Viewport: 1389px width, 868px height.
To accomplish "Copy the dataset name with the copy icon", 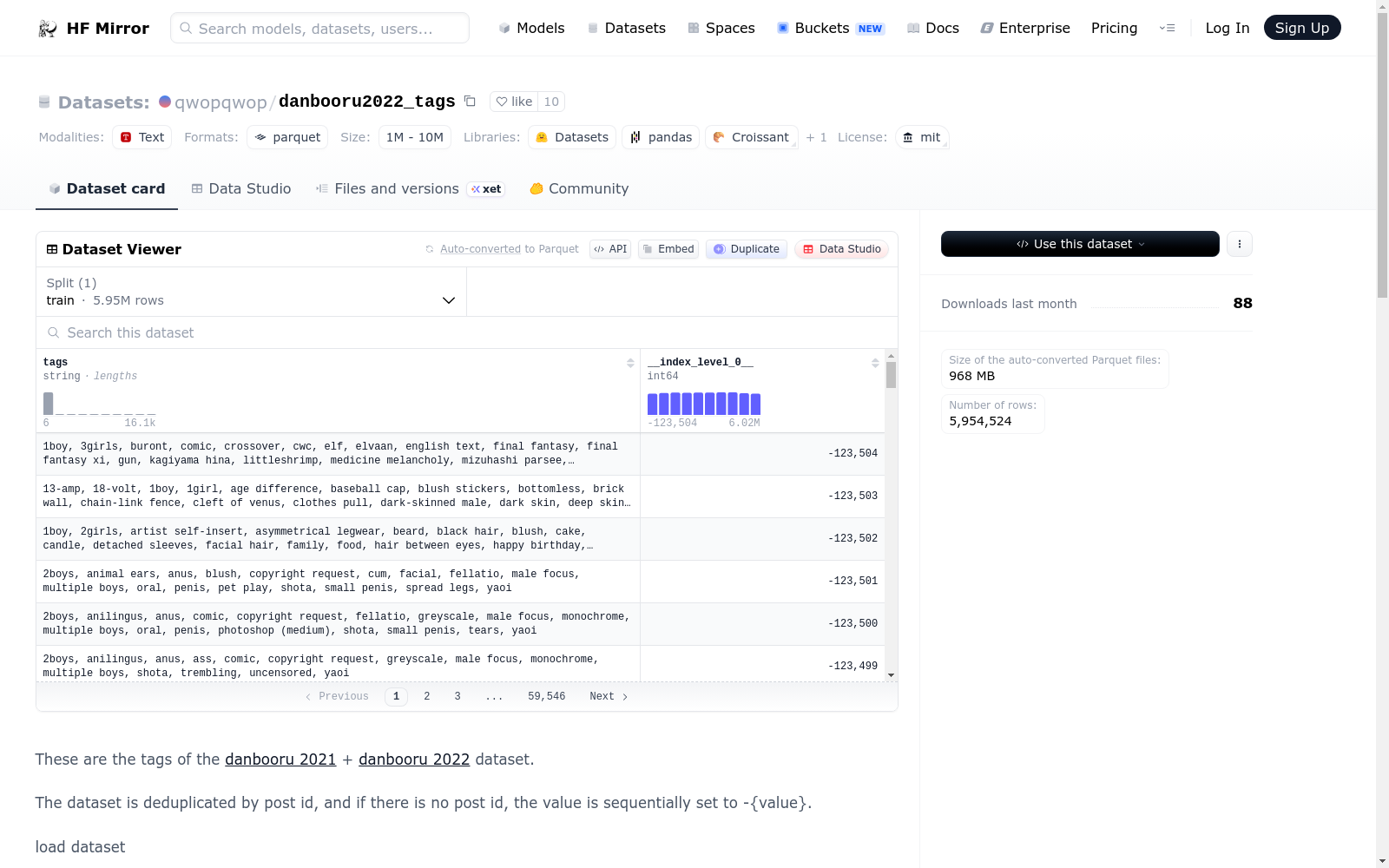I will tap(470, 102).
